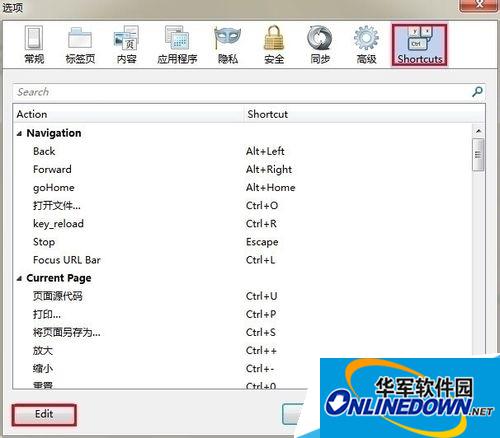500x438 pixels.
Task: Click the Alt+Left shortcut cell
Action: 265,151
